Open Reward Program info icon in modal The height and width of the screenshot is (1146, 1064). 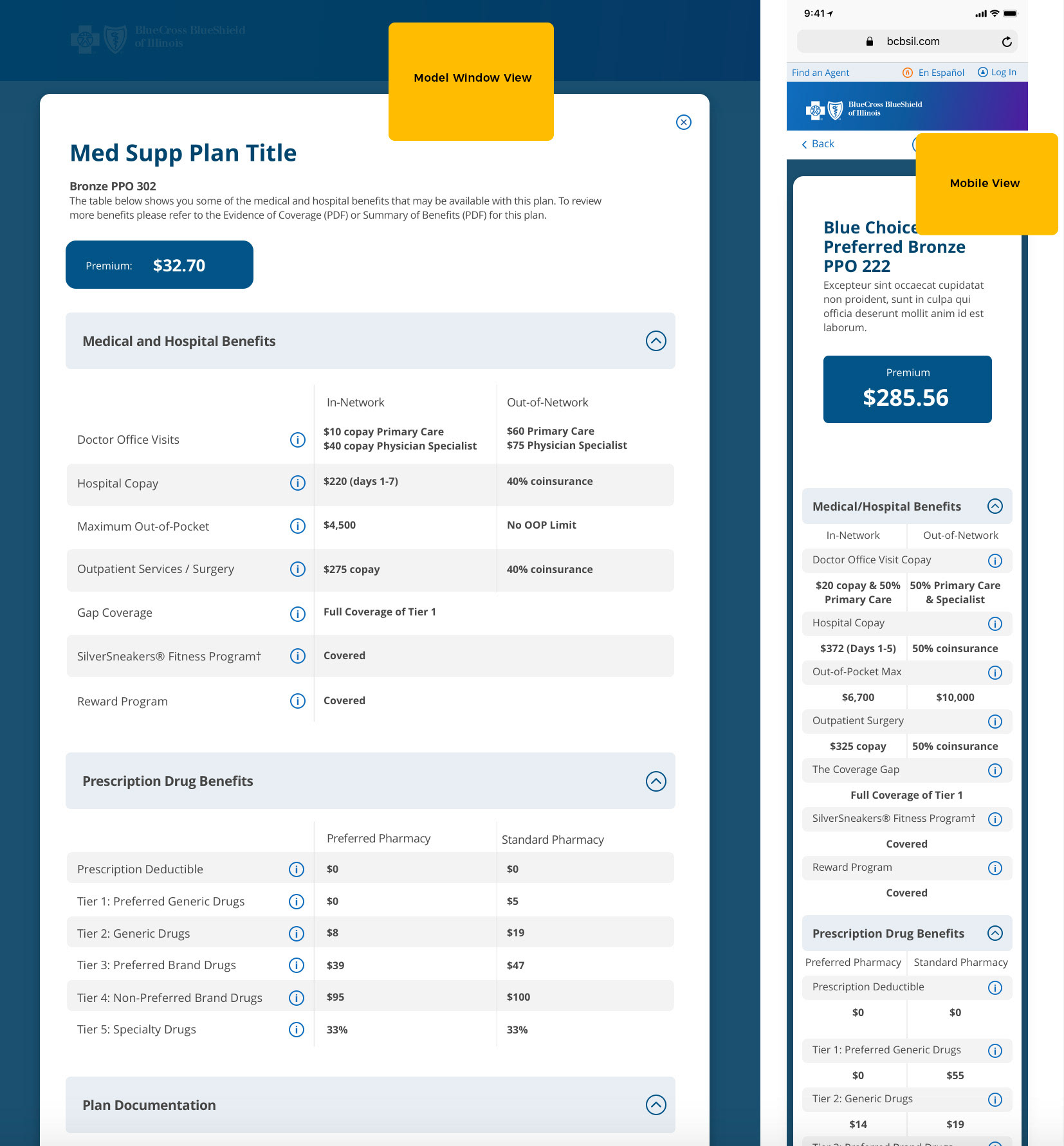click(297, 701)
